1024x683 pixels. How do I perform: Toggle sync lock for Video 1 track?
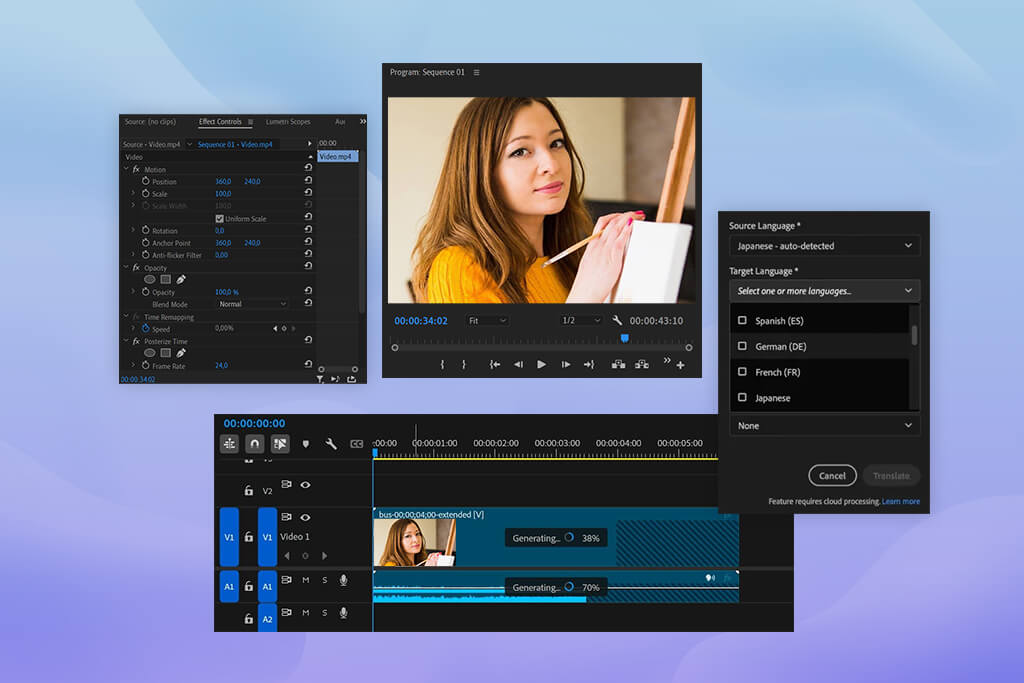(286, 516)
